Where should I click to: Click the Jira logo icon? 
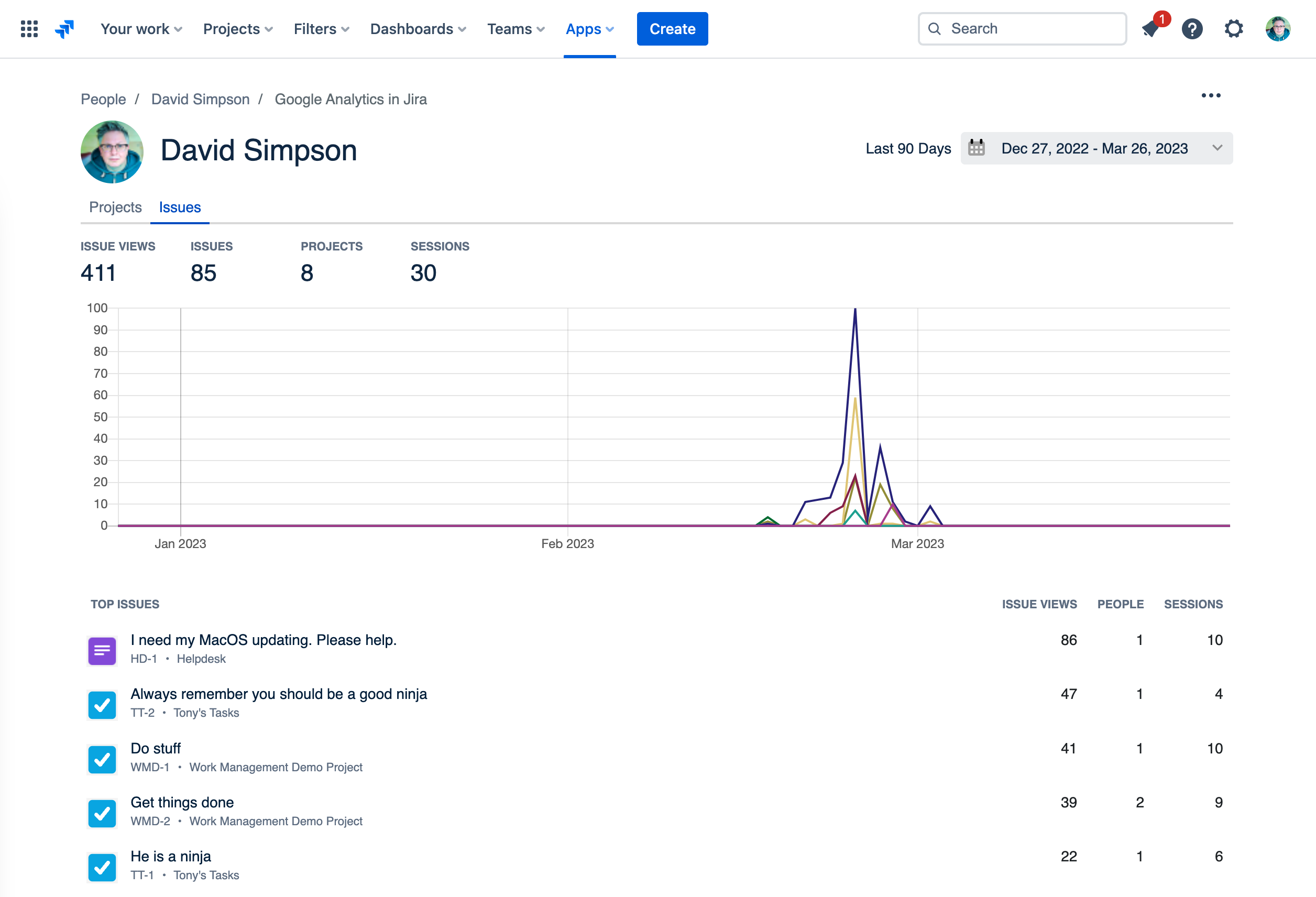(x=64, y=29)
